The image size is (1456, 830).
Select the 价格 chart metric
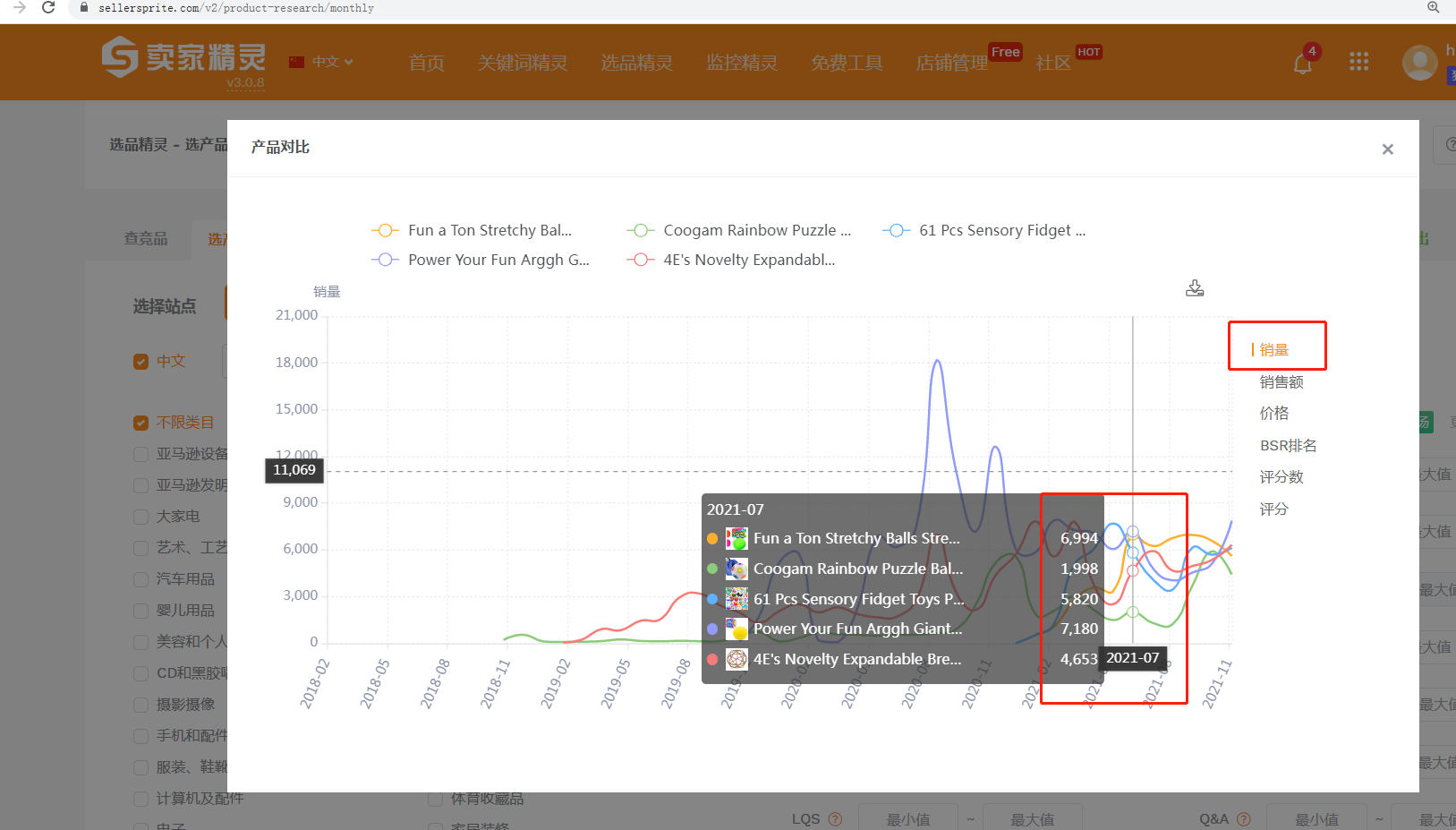1273,414
